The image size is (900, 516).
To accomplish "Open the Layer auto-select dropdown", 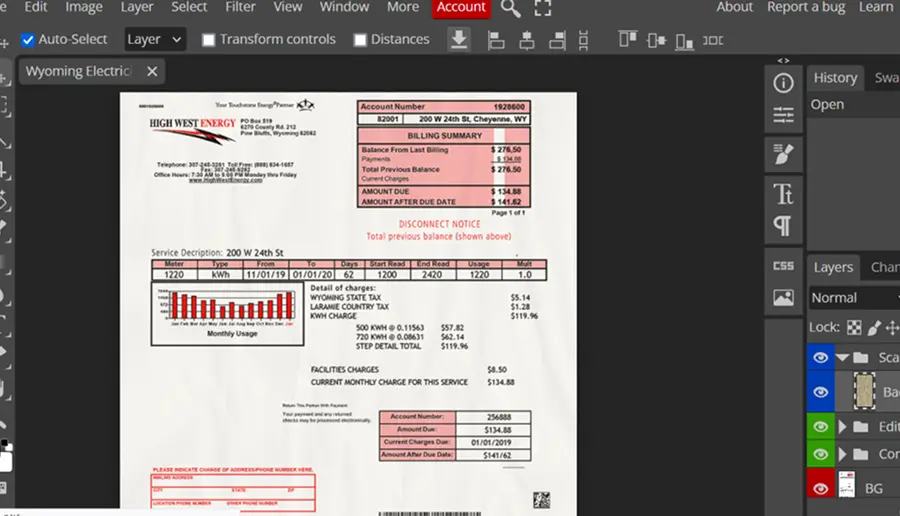I will (x=154, y=40).
